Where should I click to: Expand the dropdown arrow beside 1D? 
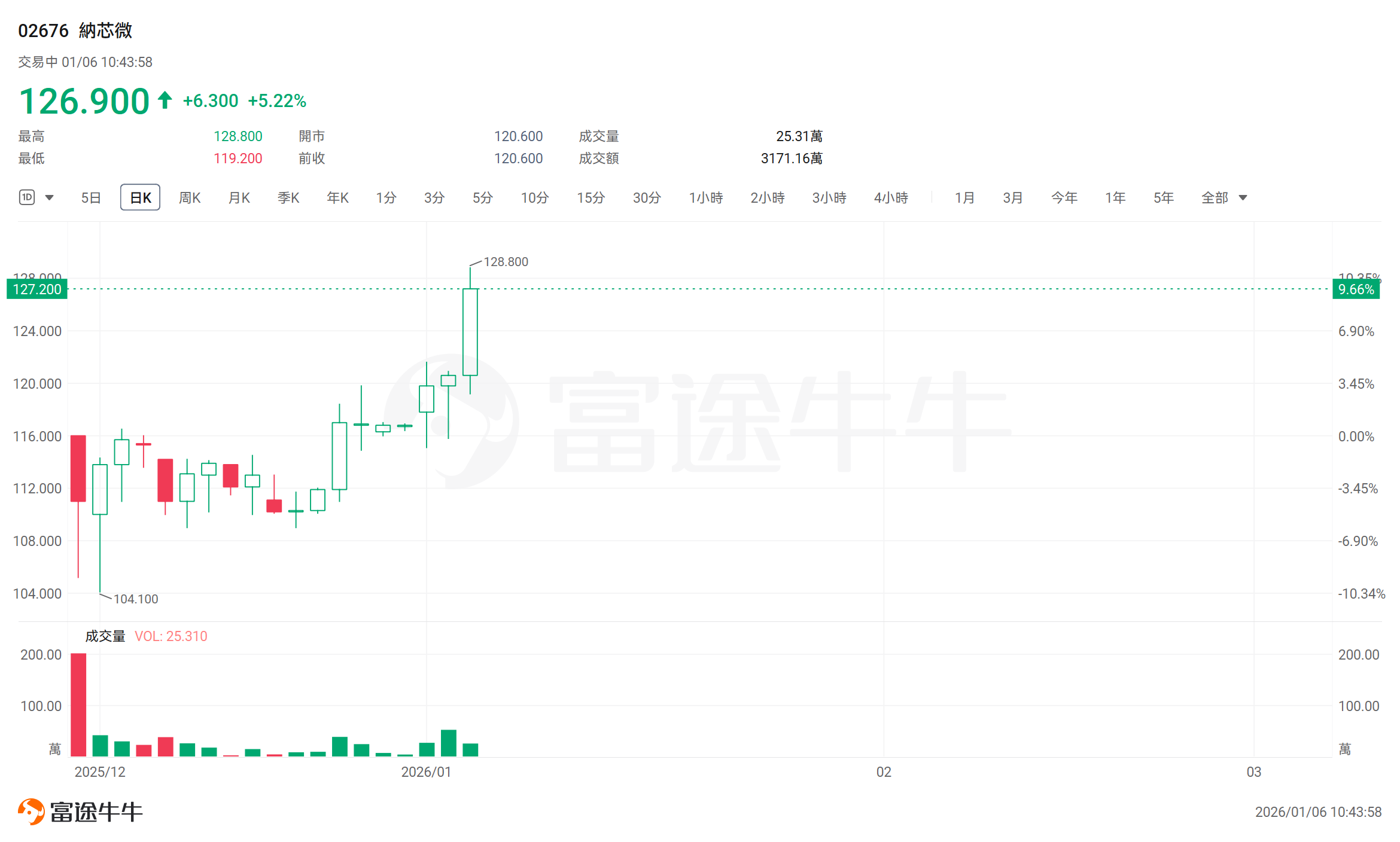pos(50,197)
